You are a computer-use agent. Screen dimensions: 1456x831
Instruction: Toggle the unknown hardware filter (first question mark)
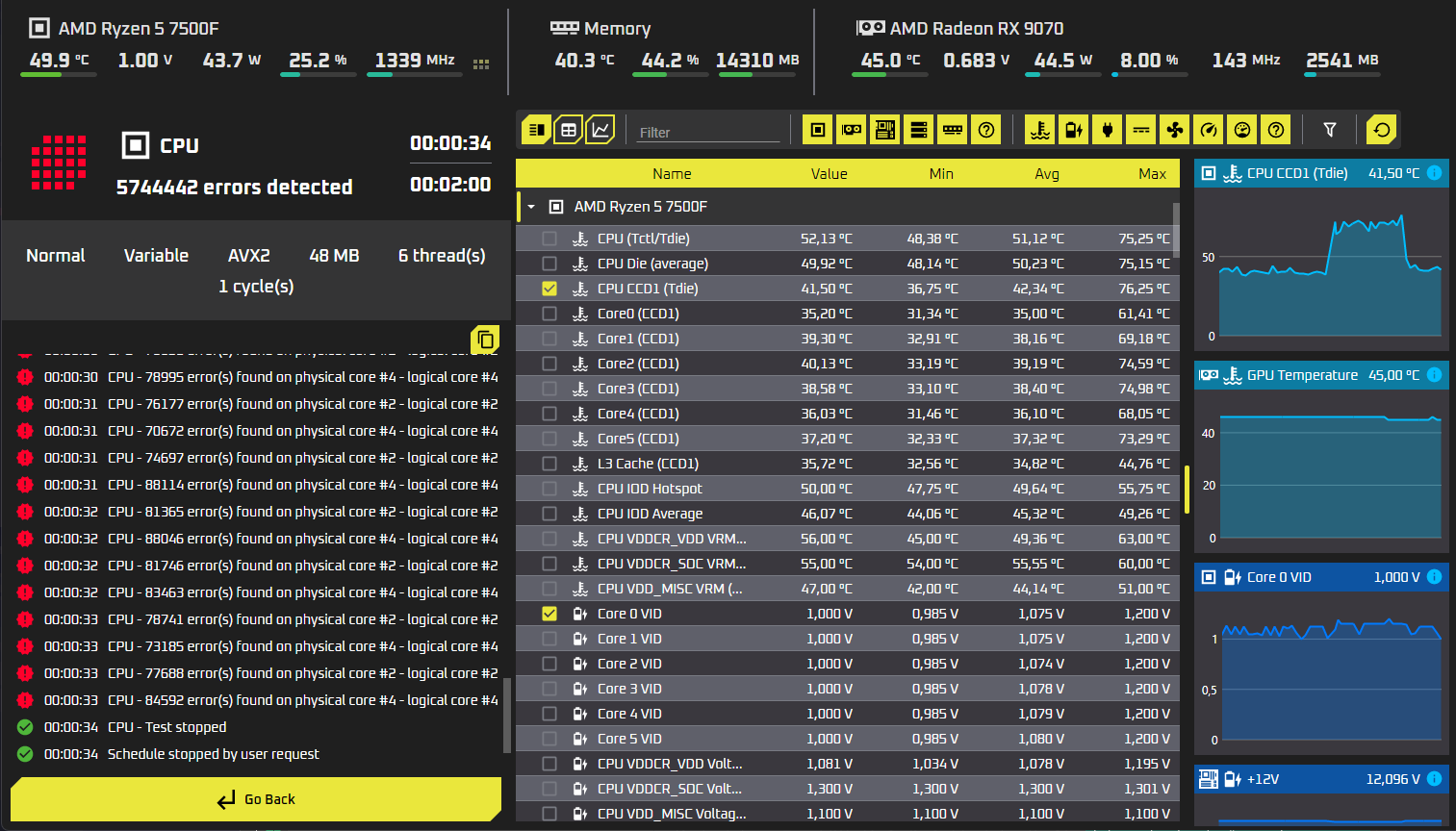(986, 130)
